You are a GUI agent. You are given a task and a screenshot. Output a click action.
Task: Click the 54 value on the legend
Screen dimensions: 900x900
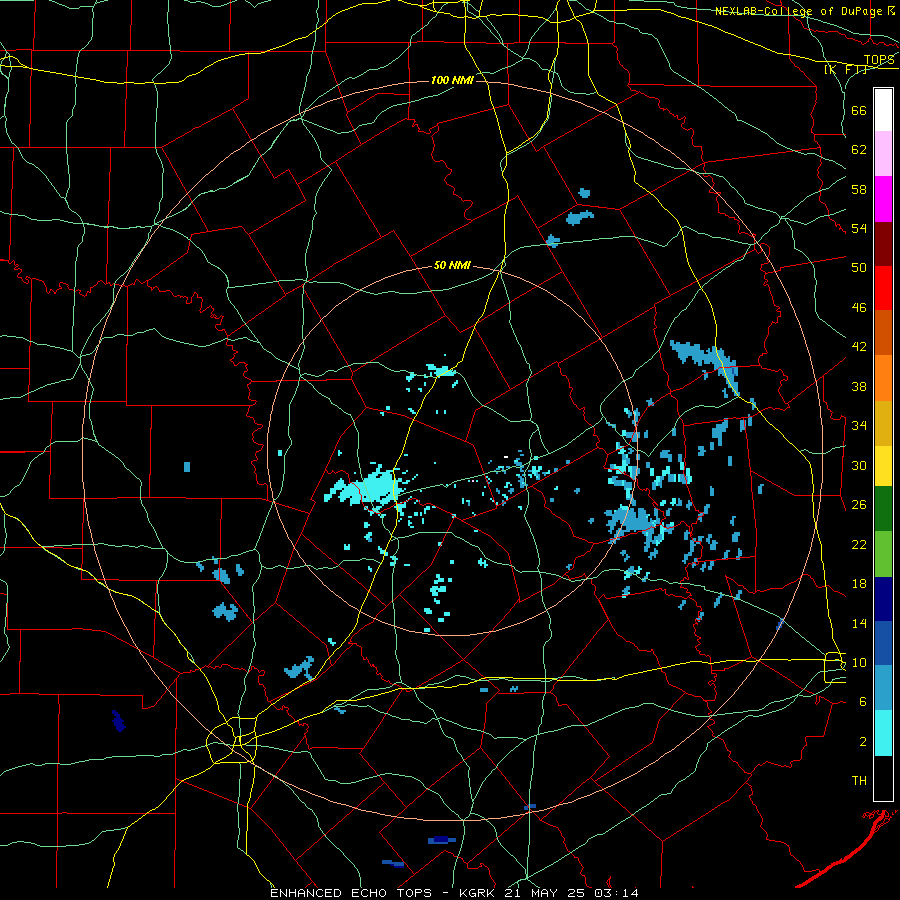[x=859, y=228]
